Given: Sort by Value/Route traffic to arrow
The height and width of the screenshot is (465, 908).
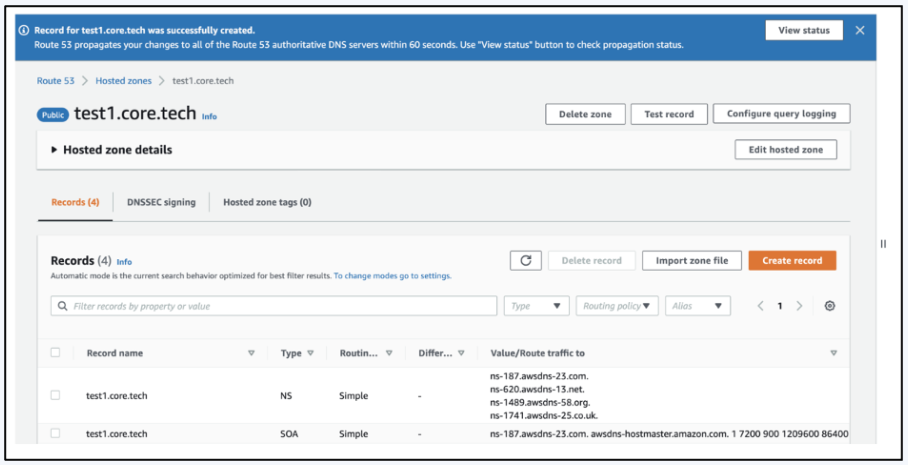Looking at the screenshot, I should (x=833, y=353).
